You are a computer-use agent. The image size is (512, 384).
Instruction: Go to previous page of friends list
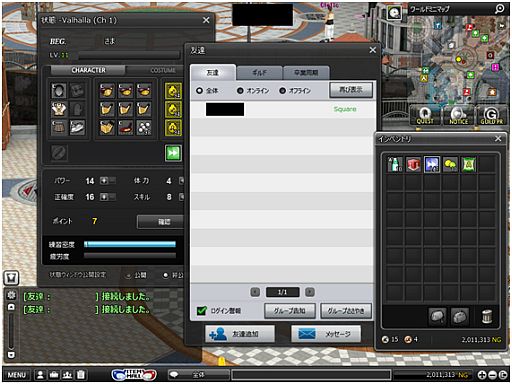[255, 292]
